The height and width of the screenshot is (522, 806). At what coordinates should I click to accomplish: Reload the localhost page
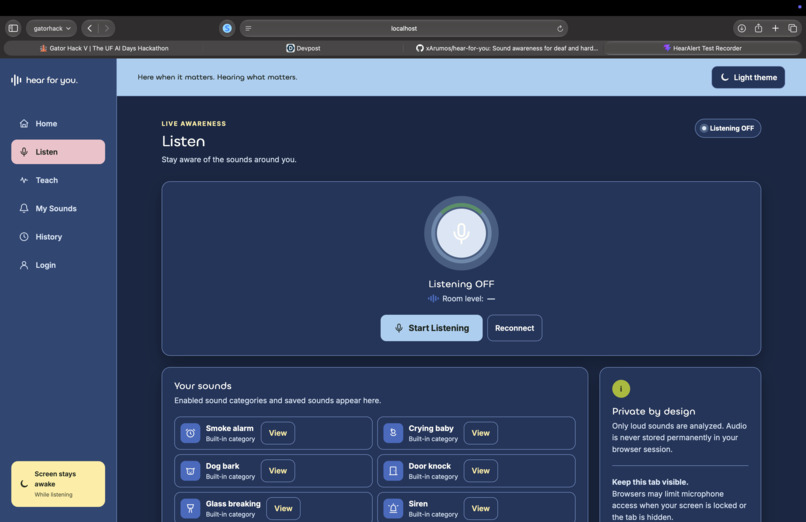point(560,28)
